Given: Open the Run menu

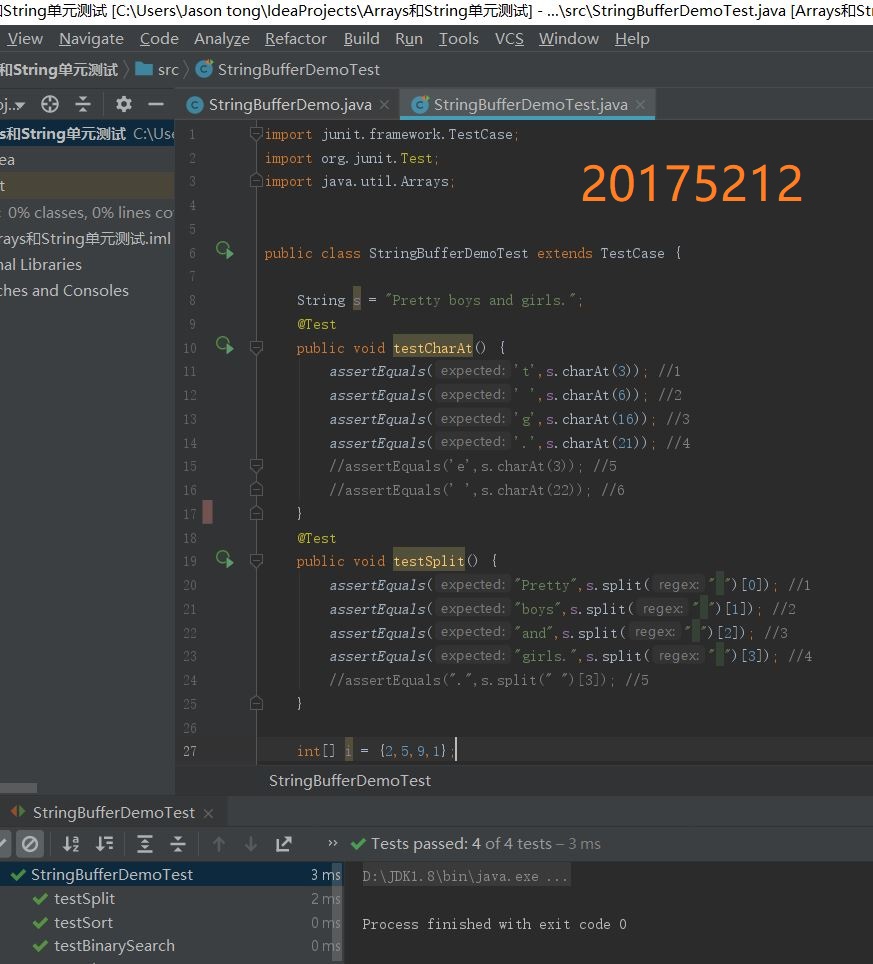Looking at the screenshot, I should point(409,39).
